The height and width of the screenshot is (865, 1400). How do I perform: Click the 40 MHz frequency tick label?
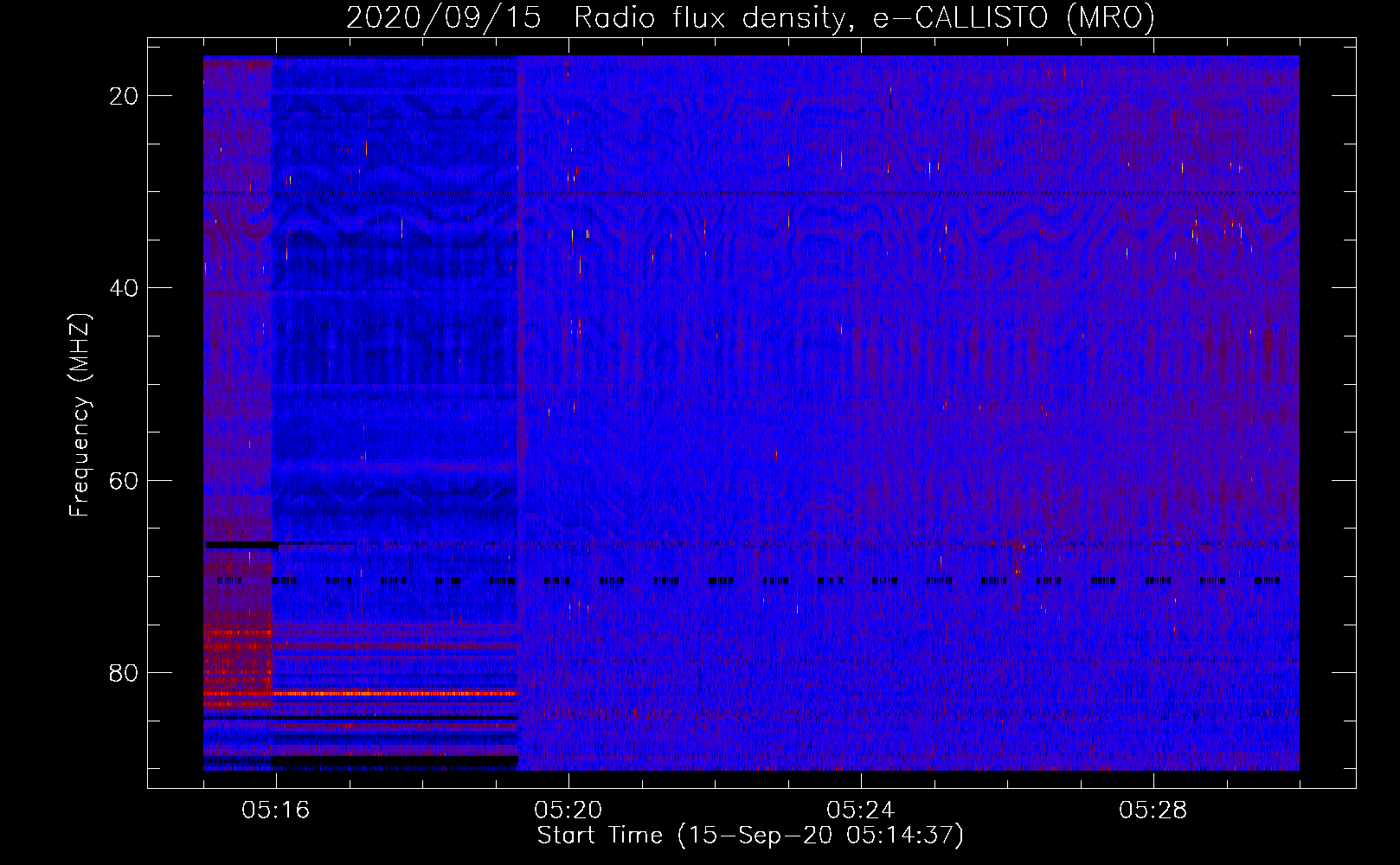125,288
